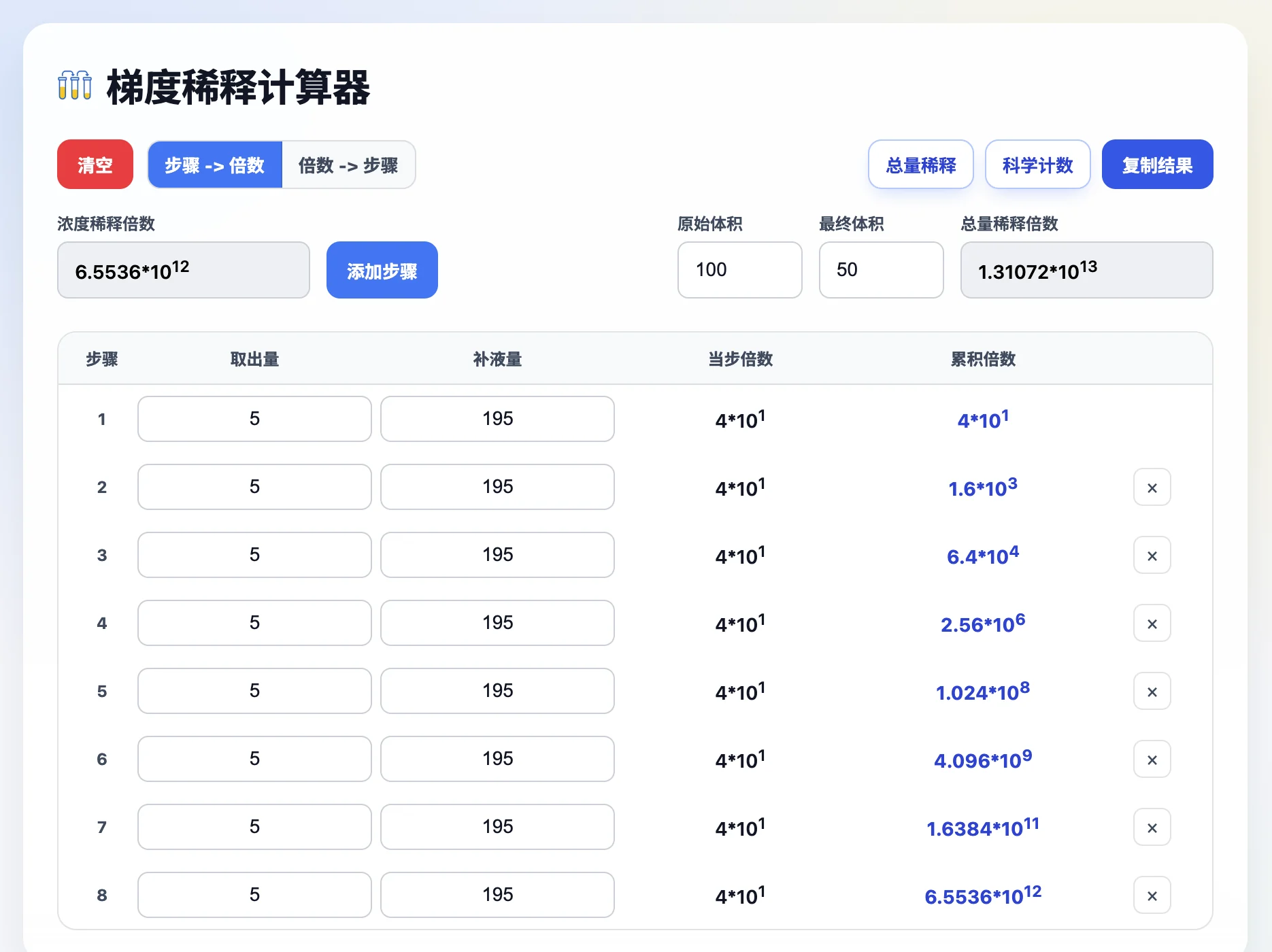Edit step 6 取出量 input

pos(254,759)
